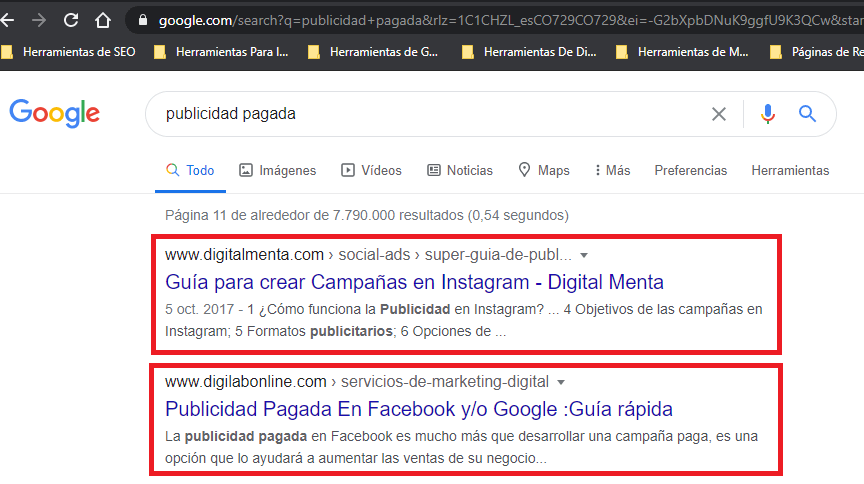
Task: Start voice search with the microphone icon
Action: pyautogui.click(x=768, y=114)
